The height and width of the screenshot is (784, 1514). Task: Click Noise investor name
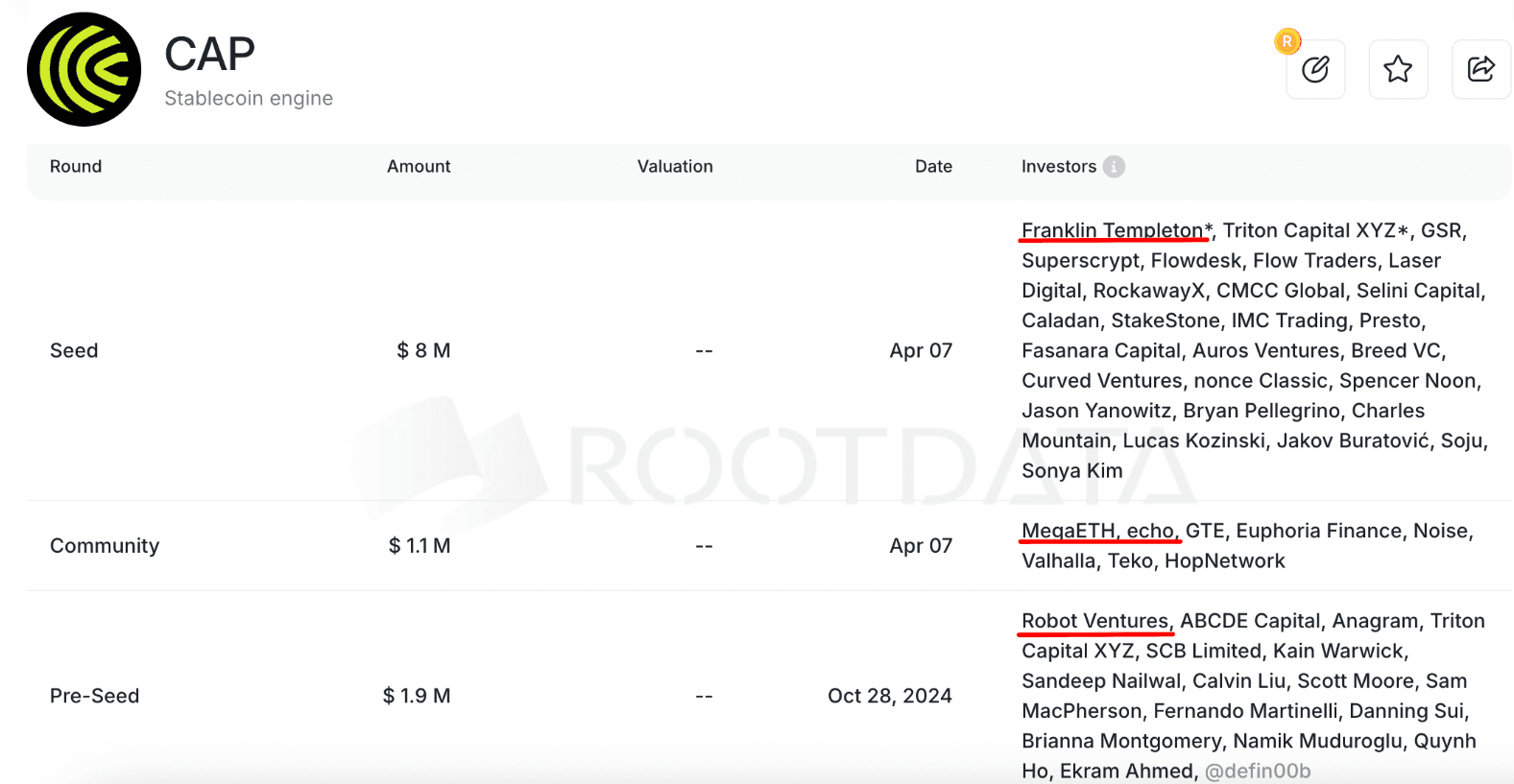tap(1440, 531)
